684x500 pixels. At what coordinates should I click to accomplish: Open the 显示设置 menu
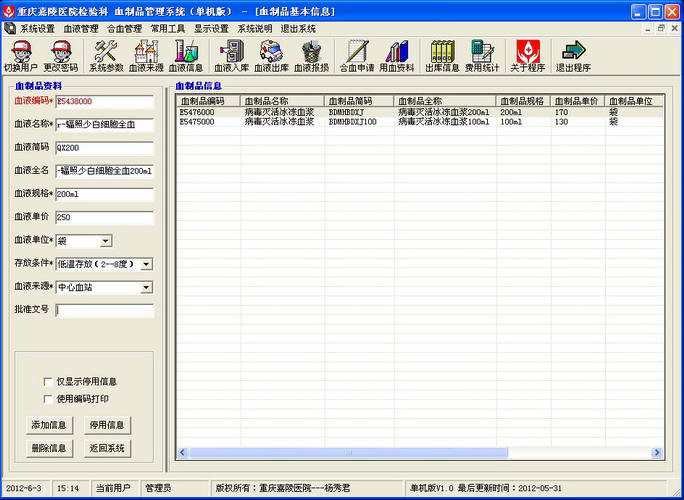pyautogui.click(x=212, y=29)
